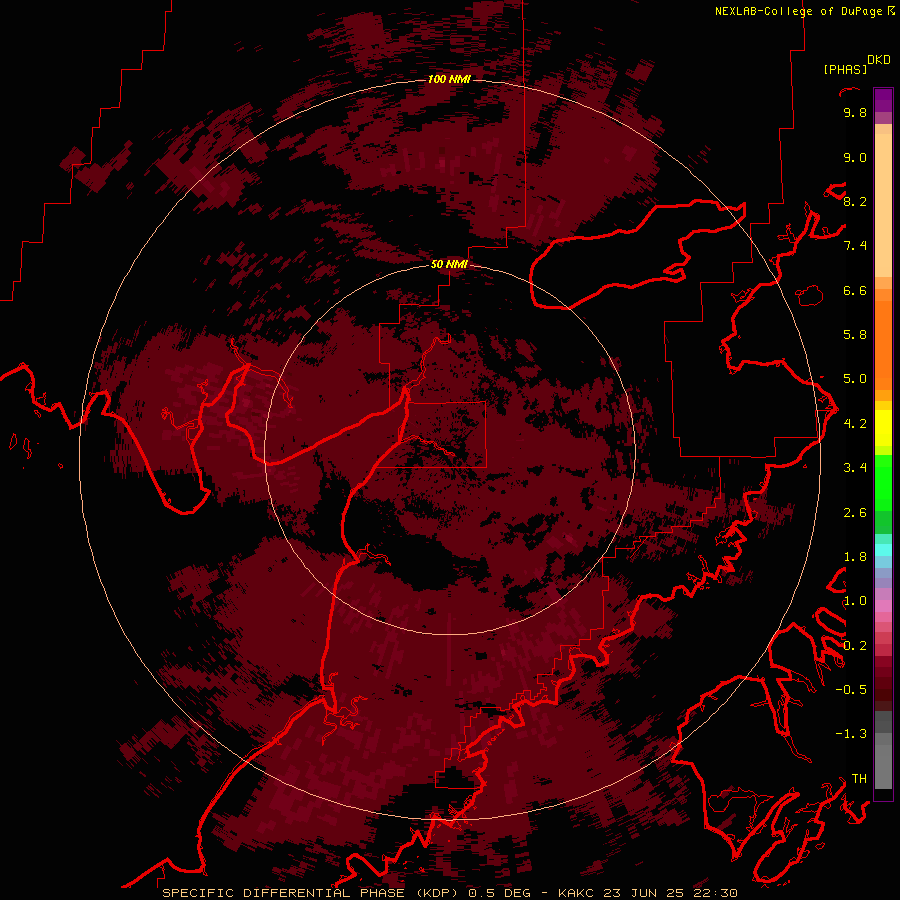Click the [PHAS] units label

845,70
